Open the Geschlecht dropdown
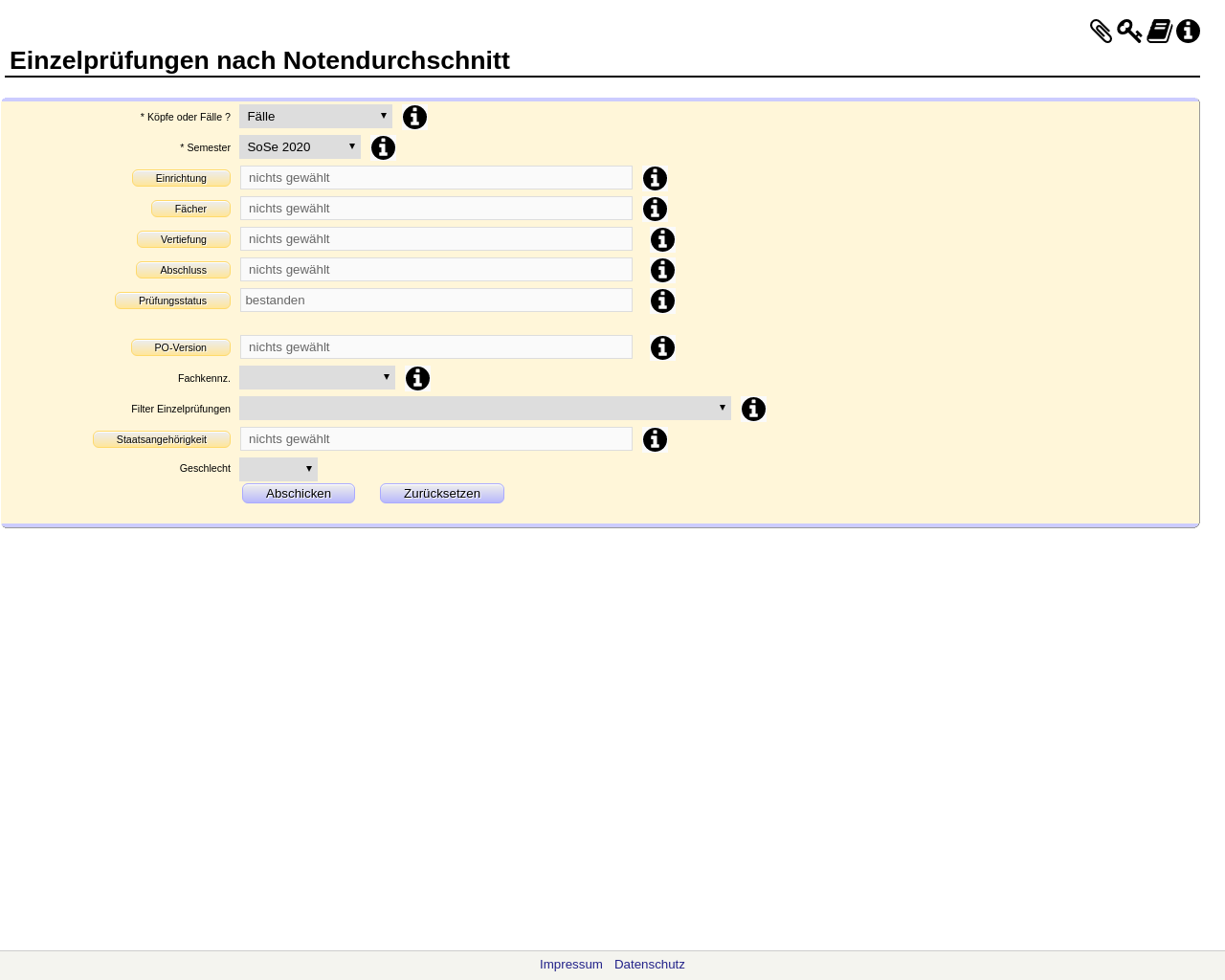This screenshot has width=1225, height=980. (x=278, y=469)
